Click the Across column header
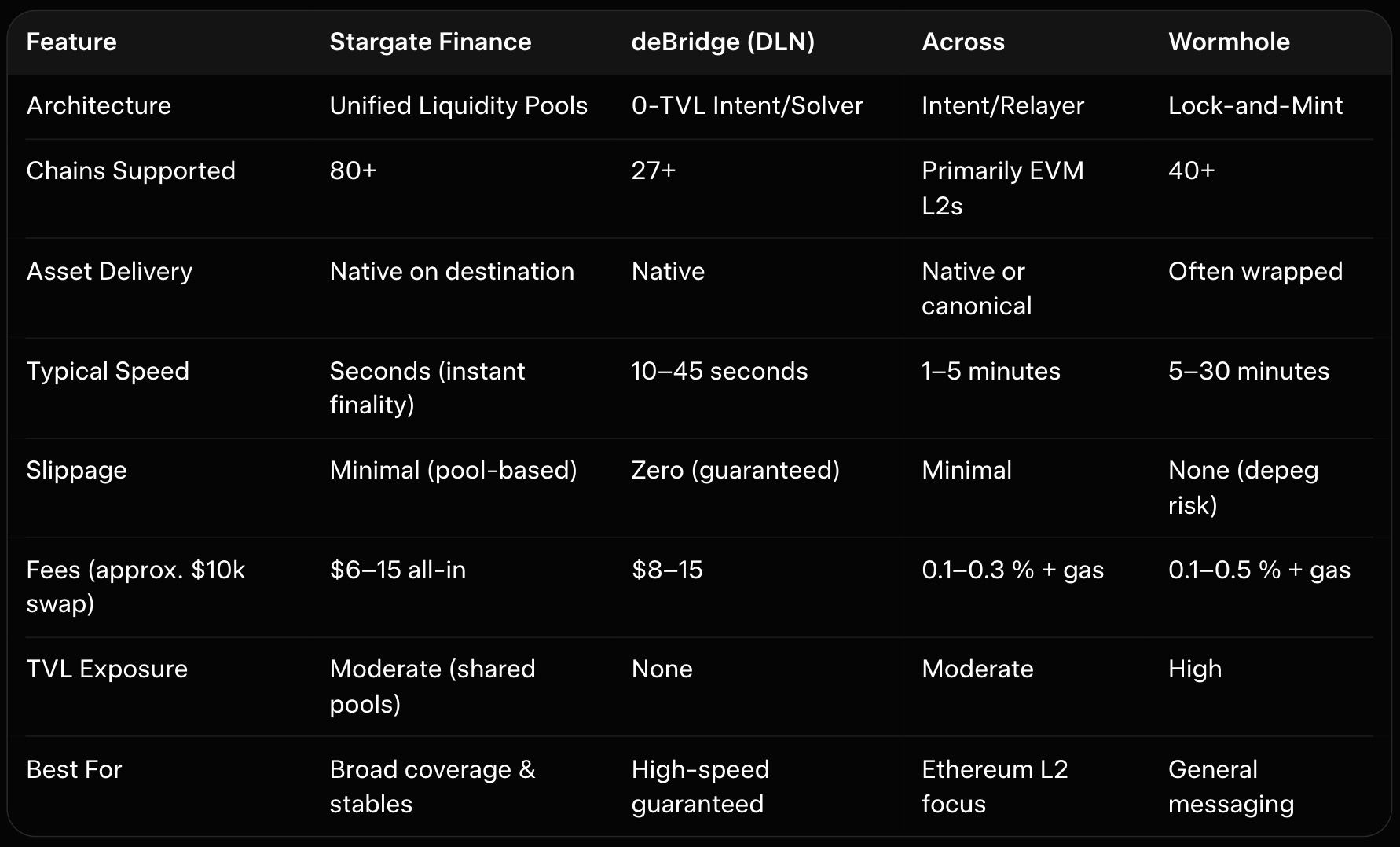Screen dimensions: 1400x847 (x=962, y=42)
